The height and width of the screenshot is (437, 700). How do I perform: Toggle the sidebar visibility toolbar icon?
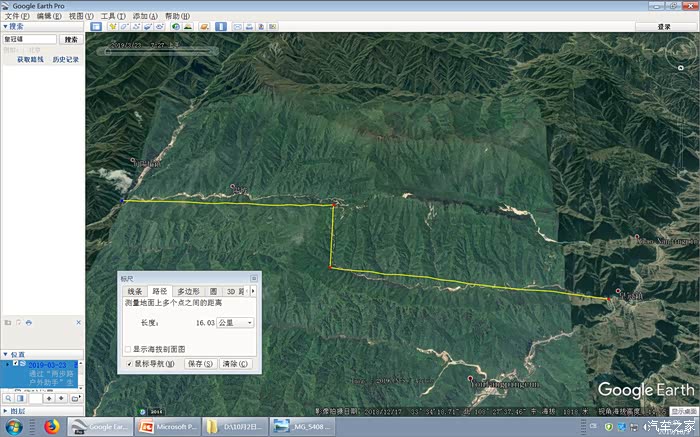[96, 27]
